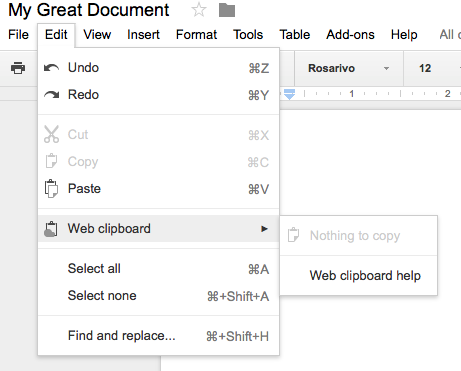
Task: Click the Nothing to copy icon
Action: click(x=293, y=235)
